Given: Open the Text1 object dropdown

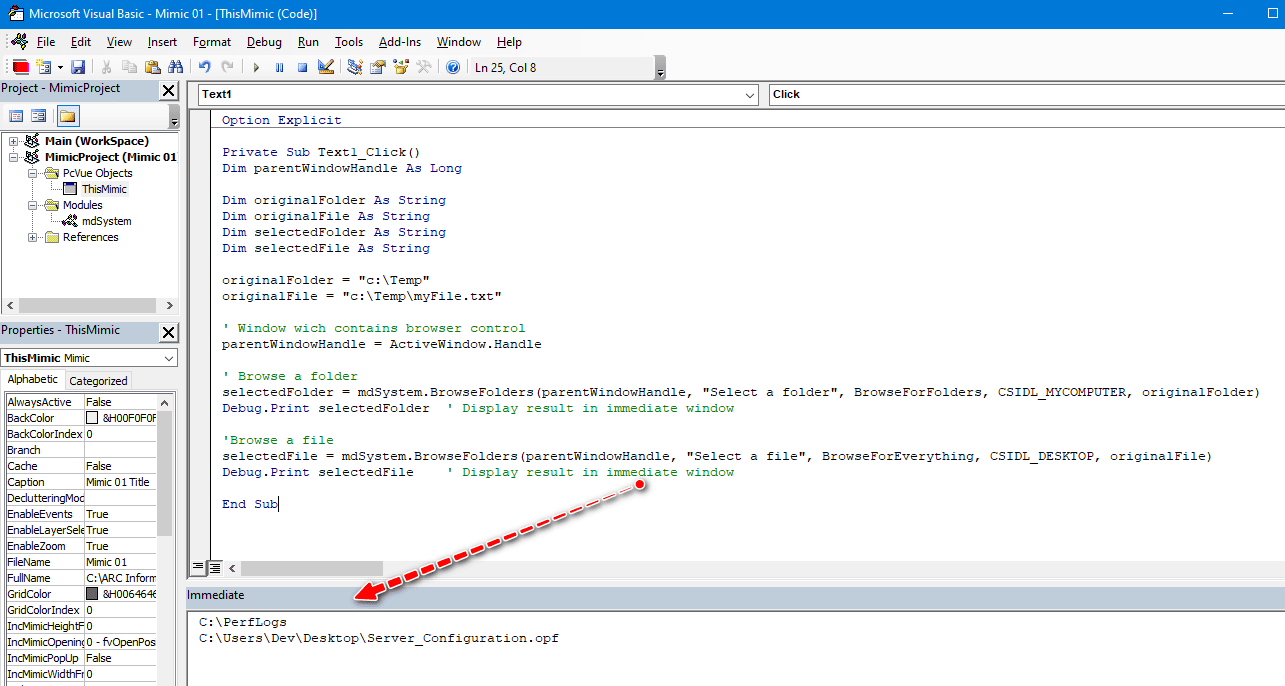Looking at the screenshot, I should coord(751,94).
